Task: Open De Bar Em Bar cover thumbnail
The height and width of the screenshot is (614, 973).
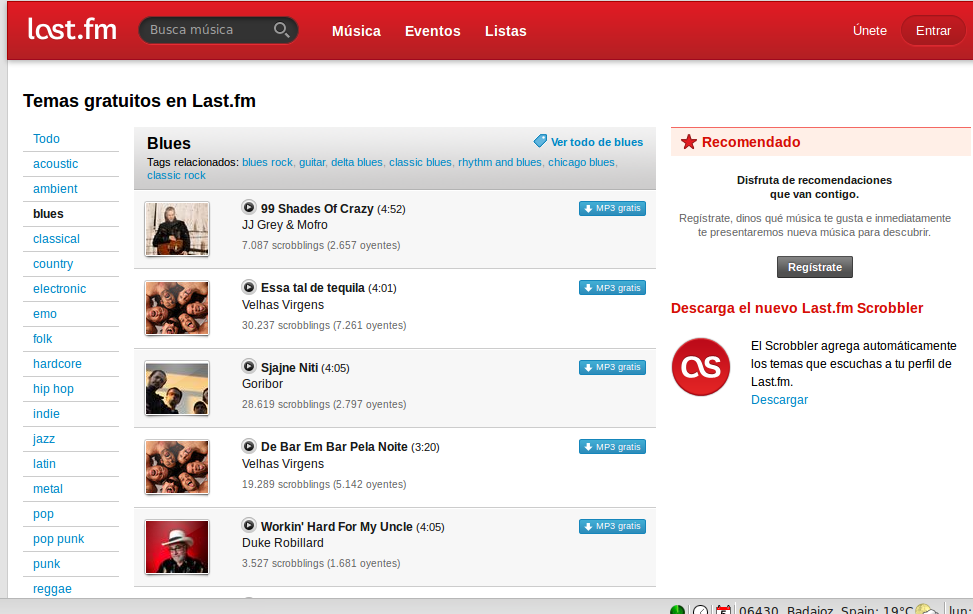Action: click(x=177, y=467)
